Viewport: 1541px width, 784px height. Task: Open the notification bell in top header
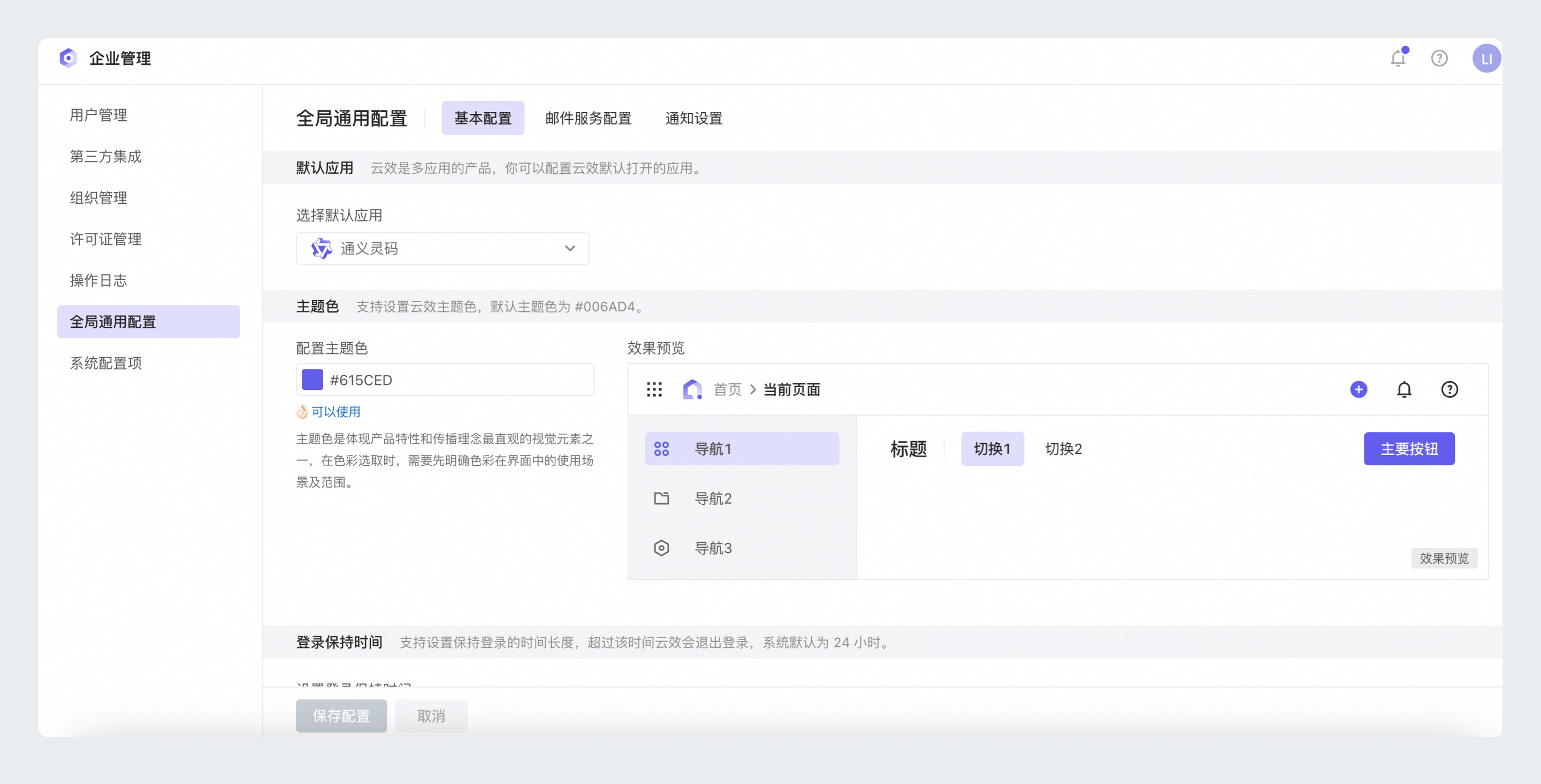click(1398, 58)
